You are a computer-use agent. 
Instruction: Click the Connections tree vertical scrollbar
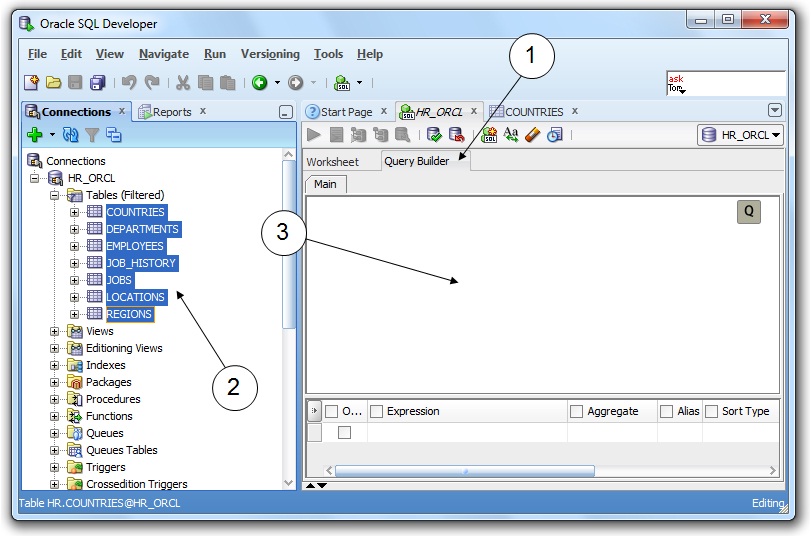[x=289, y=243]
